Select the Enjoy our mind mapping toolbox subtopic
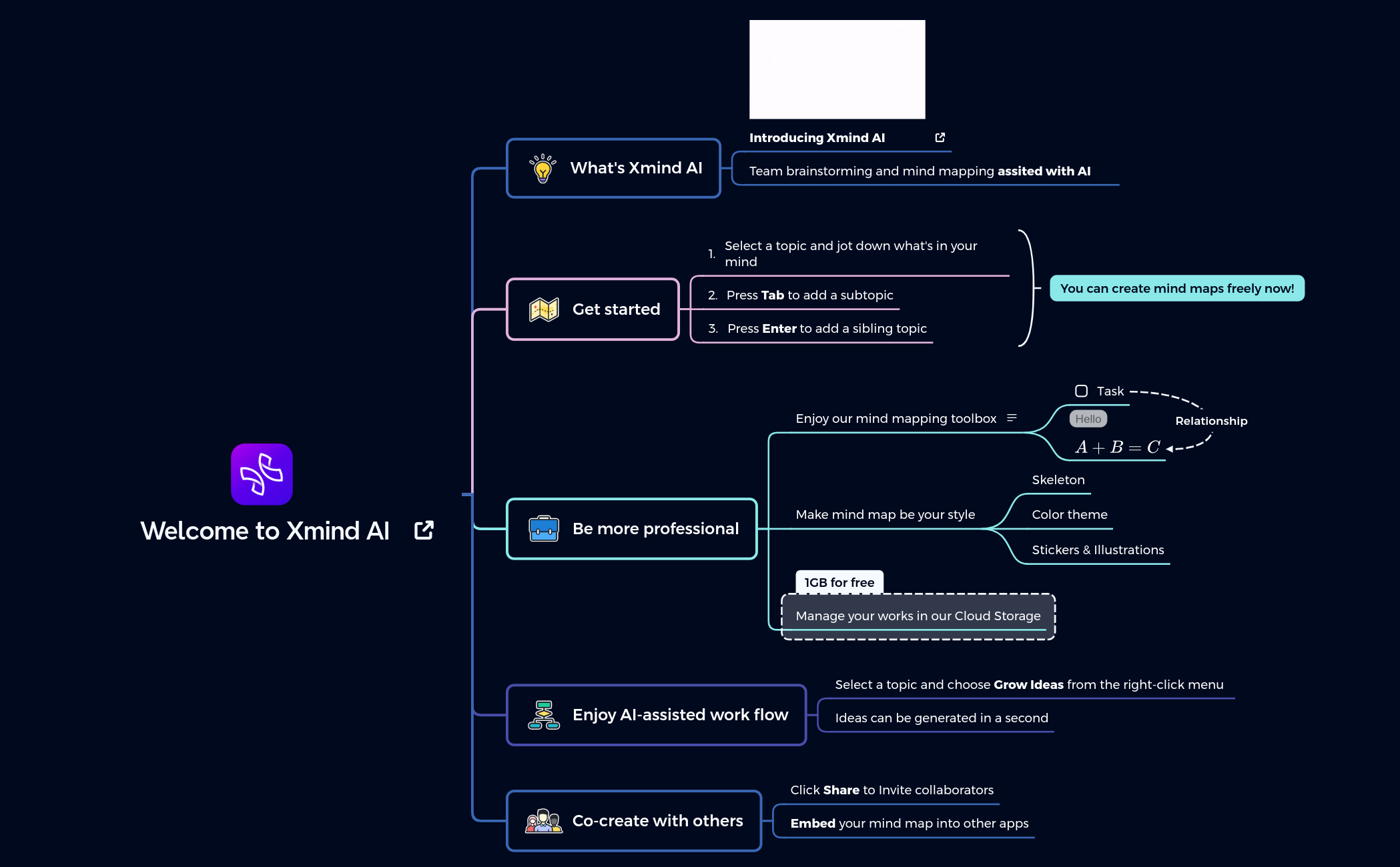The width and height of the screenshot is (1400, 867). coord(896,418)
